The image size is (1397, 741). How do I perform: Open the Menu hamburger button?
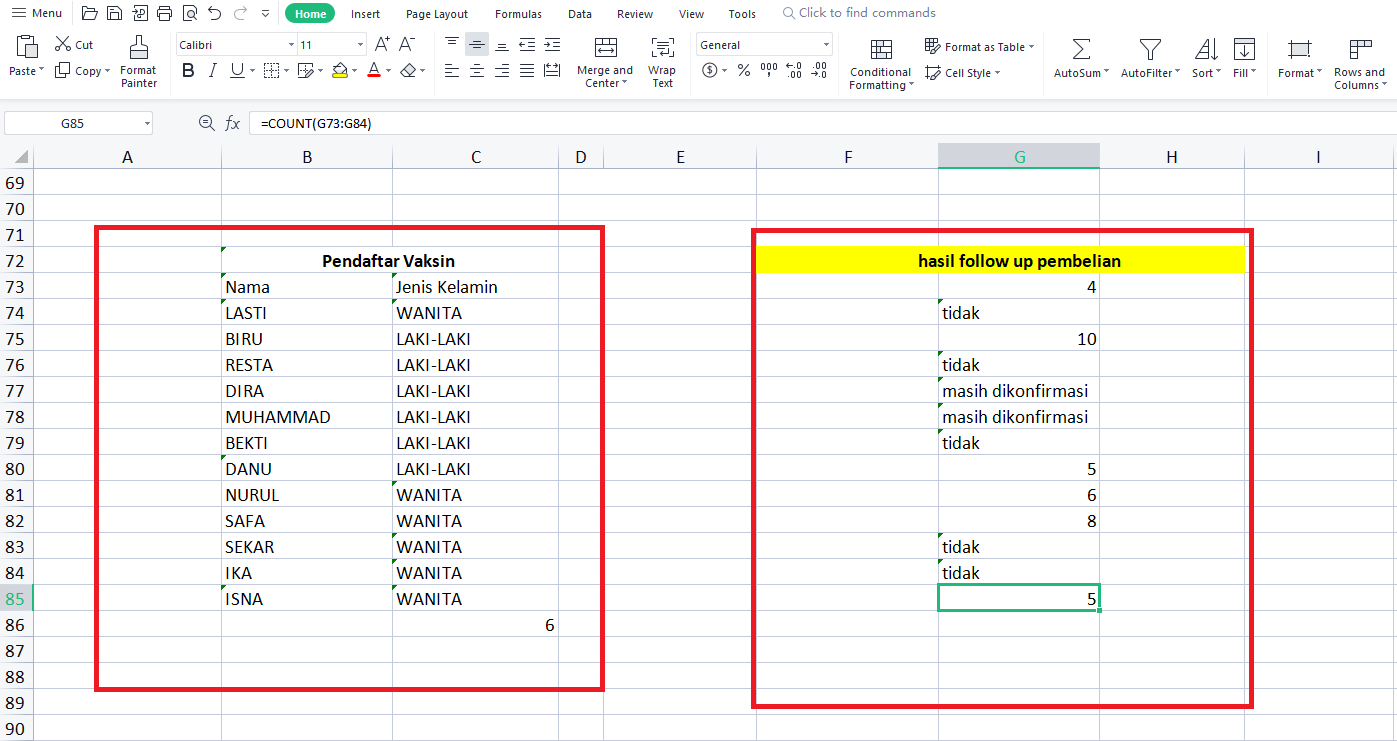pos(36,13)
